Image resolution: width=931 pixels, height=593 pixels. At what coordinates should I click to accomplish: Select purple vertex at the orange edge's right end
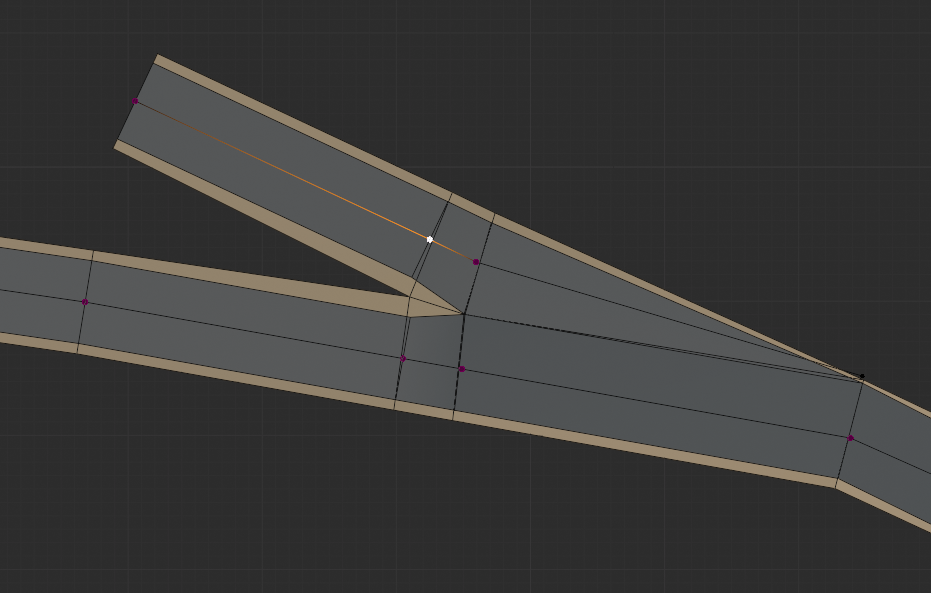click(476, 262)
